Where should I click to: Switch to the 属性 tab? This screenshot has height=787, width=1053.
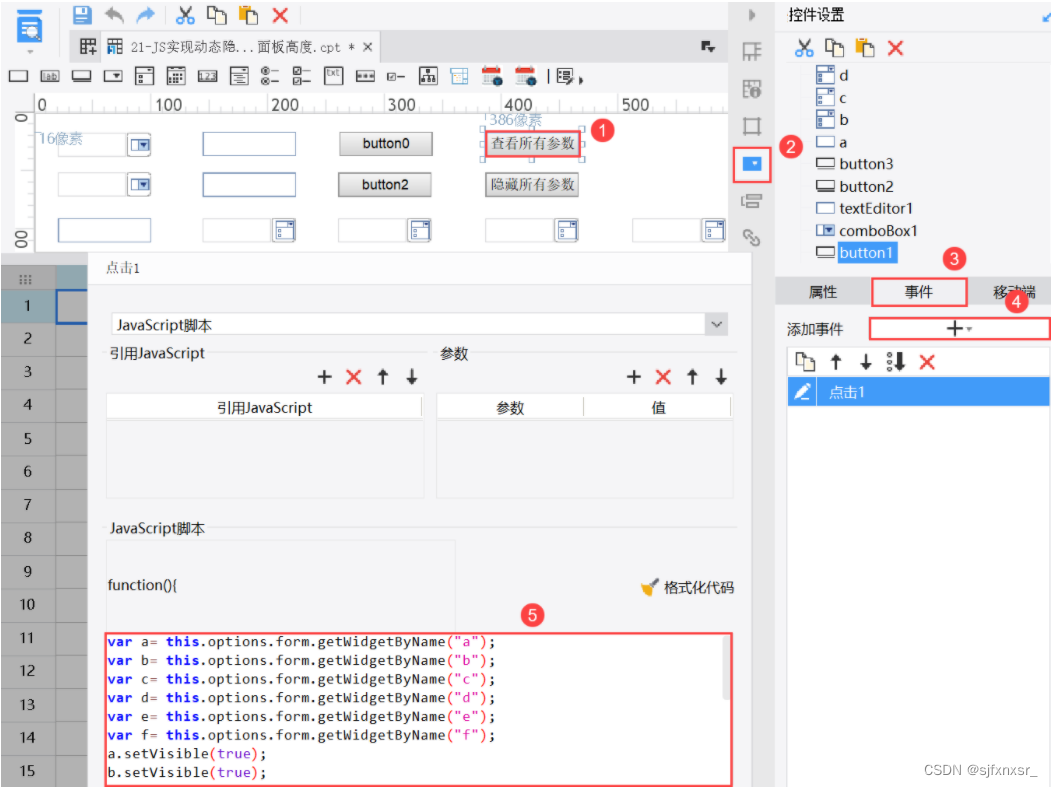coord(823,291)
